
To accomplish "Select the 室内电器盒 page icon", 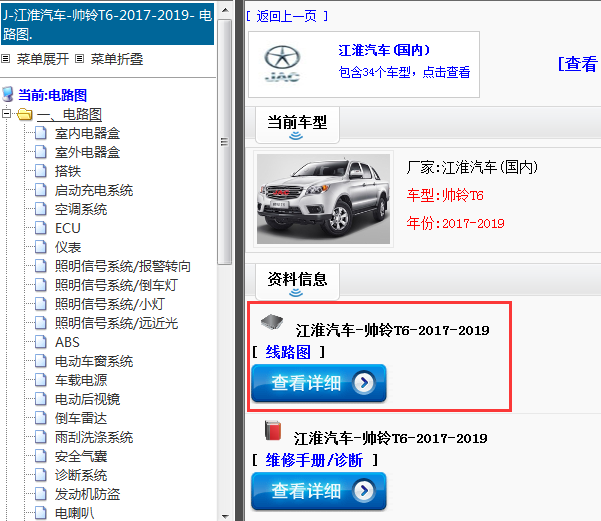I will (x=41, y=133).
